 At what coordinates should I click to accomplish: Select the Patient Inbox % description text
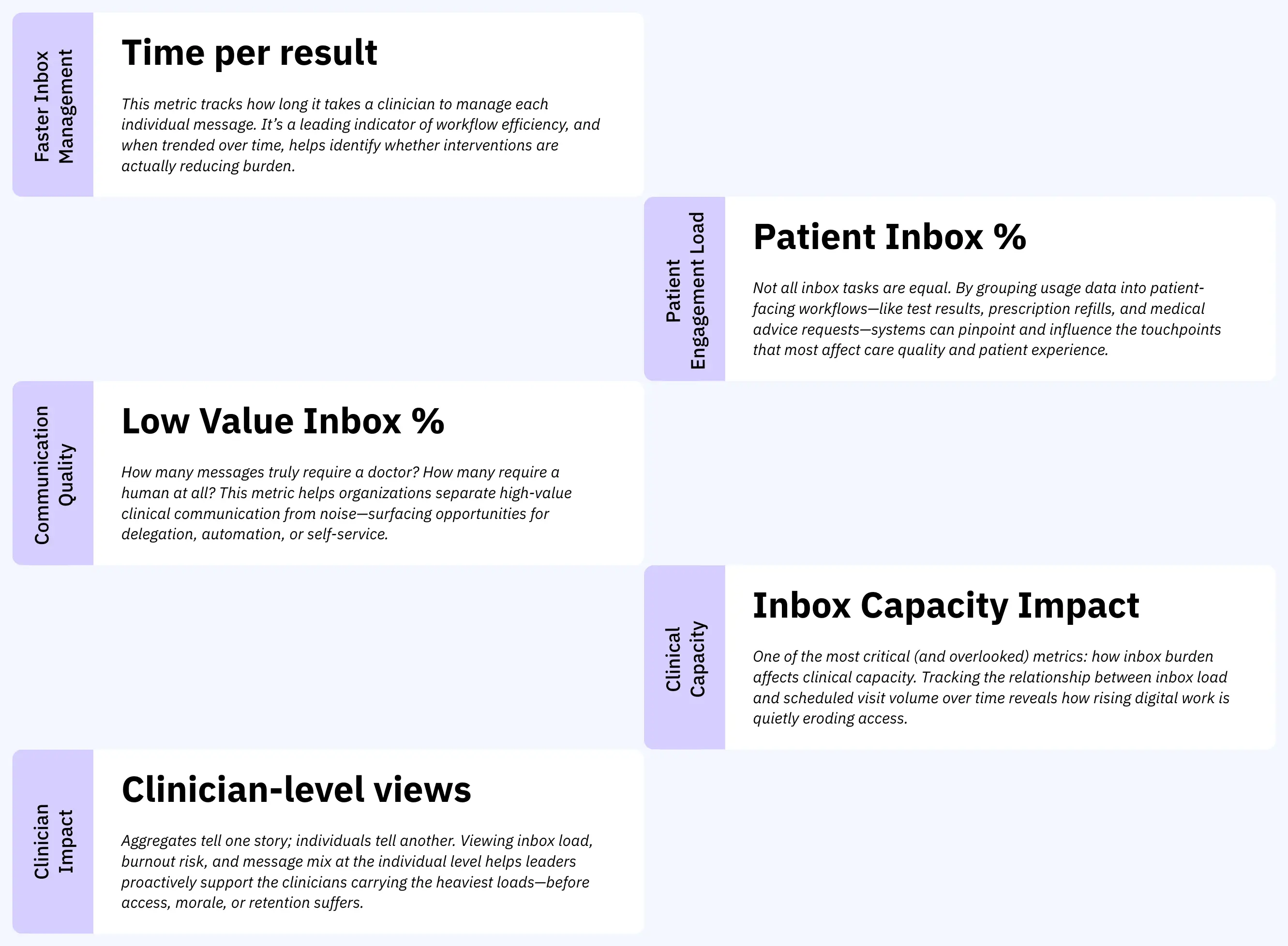(x=987, y=319)
